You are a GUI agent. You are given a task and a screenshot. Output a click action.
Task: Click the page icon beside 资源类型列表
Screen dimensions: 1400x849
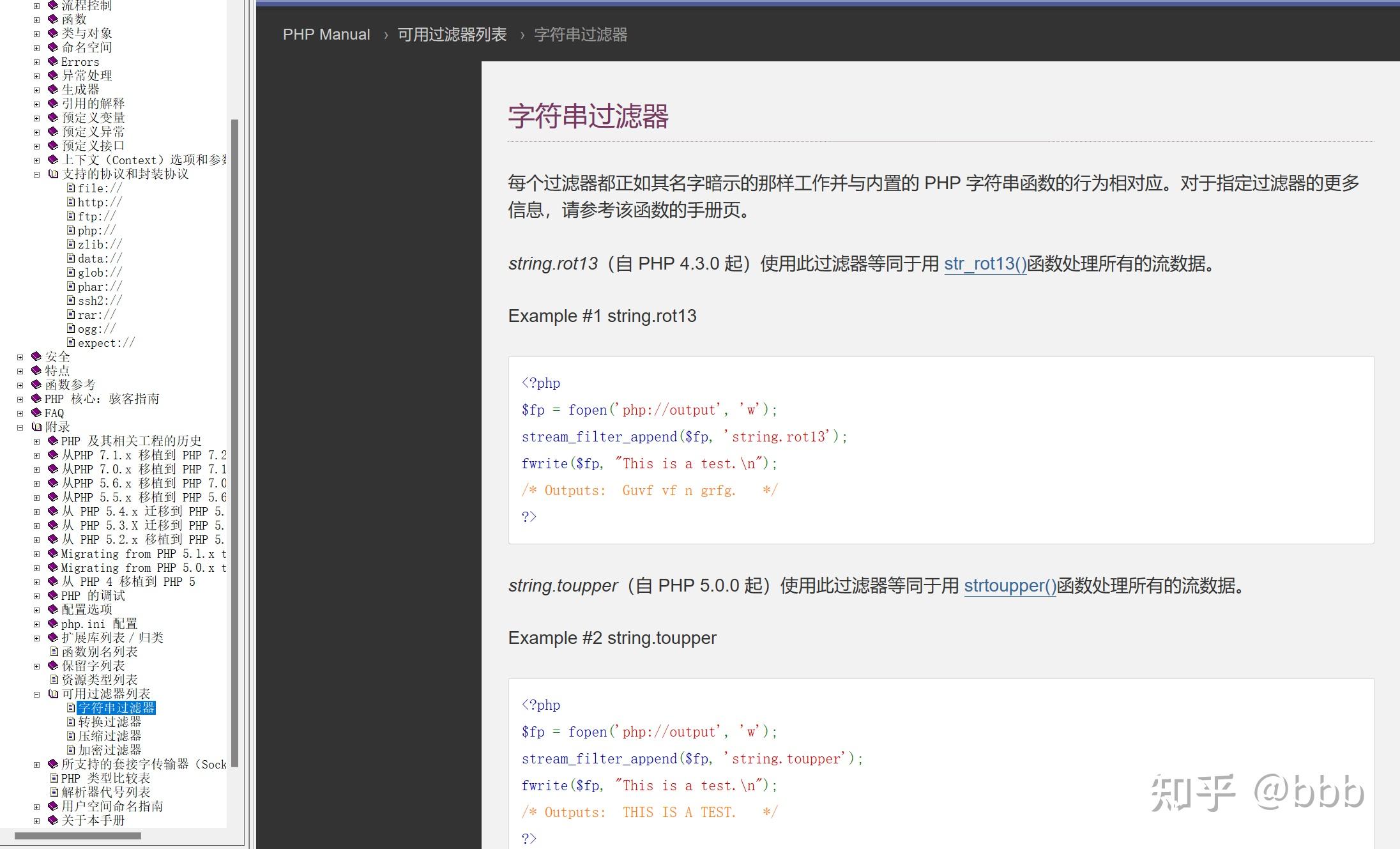pyautogui.click(x=54, y=680)
